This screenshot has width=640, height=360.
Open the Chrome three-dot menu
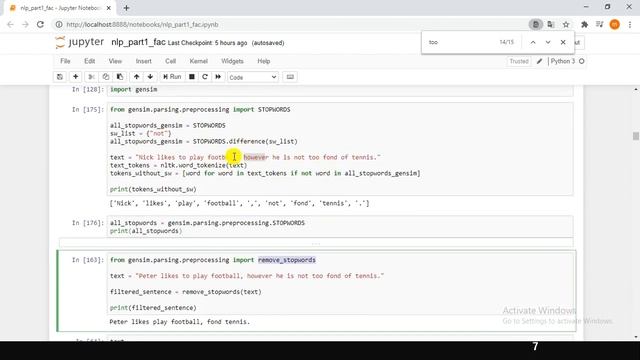tap(630, 24)
